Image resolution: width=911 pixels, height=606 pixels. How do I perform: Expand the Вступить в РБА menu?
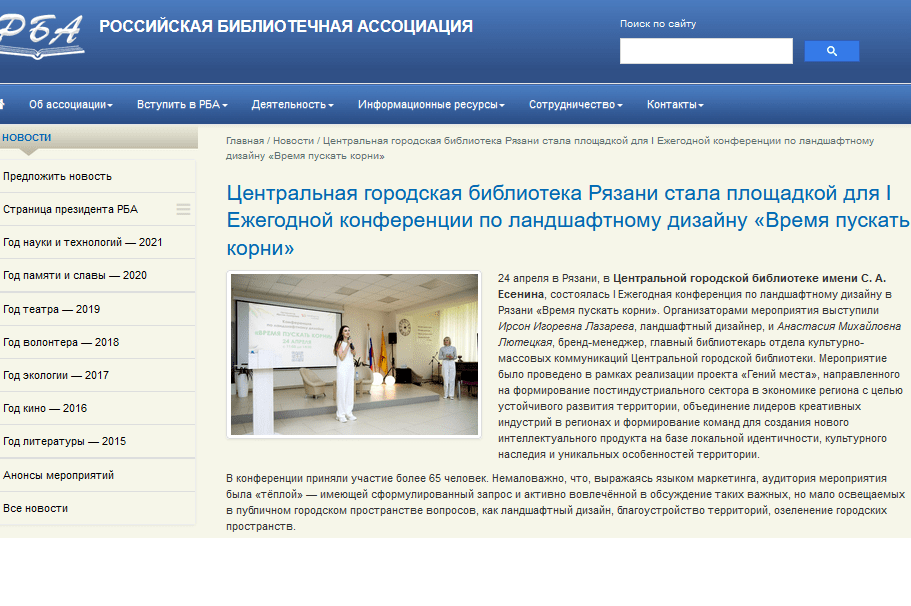(x=182, y=105)
